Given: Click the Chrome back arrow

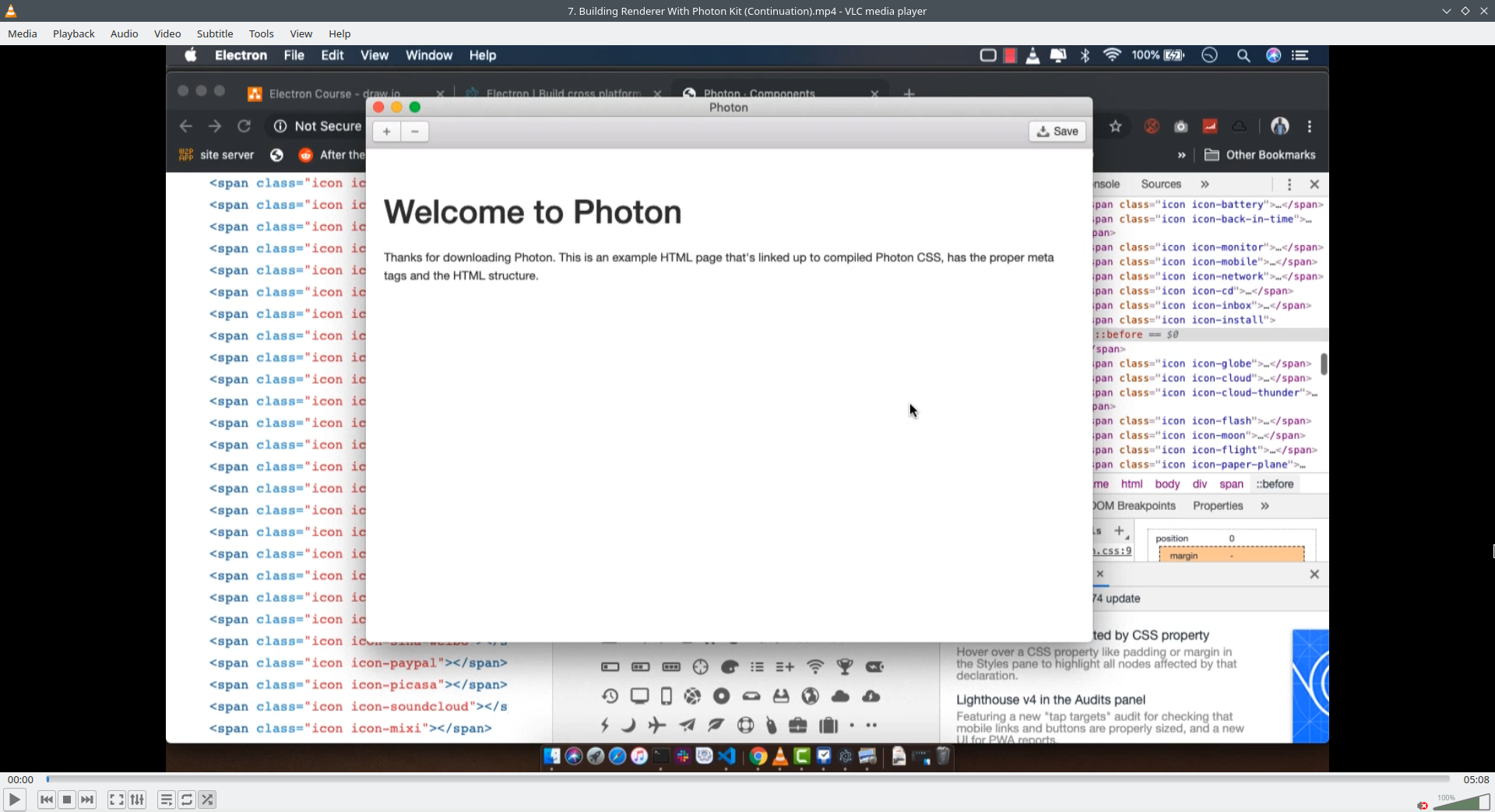Looking at the screenshot, I should pyautogui.click(x=185, y=126).
